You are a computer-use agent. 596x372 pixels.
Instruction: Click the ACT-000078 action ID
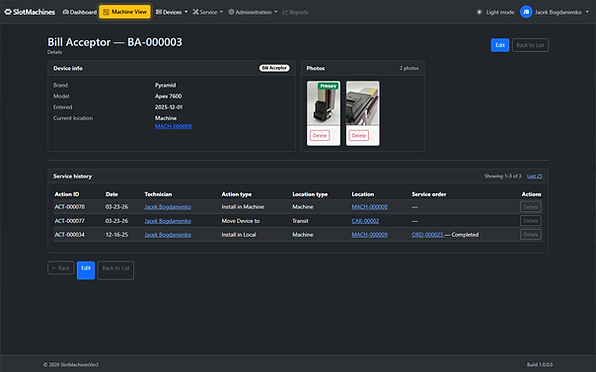(70, 207)
